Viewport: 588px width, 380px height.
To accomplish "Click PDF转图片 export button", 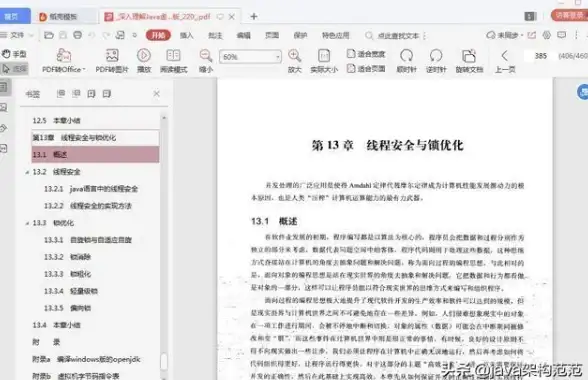I will click(x=112, y=60).
